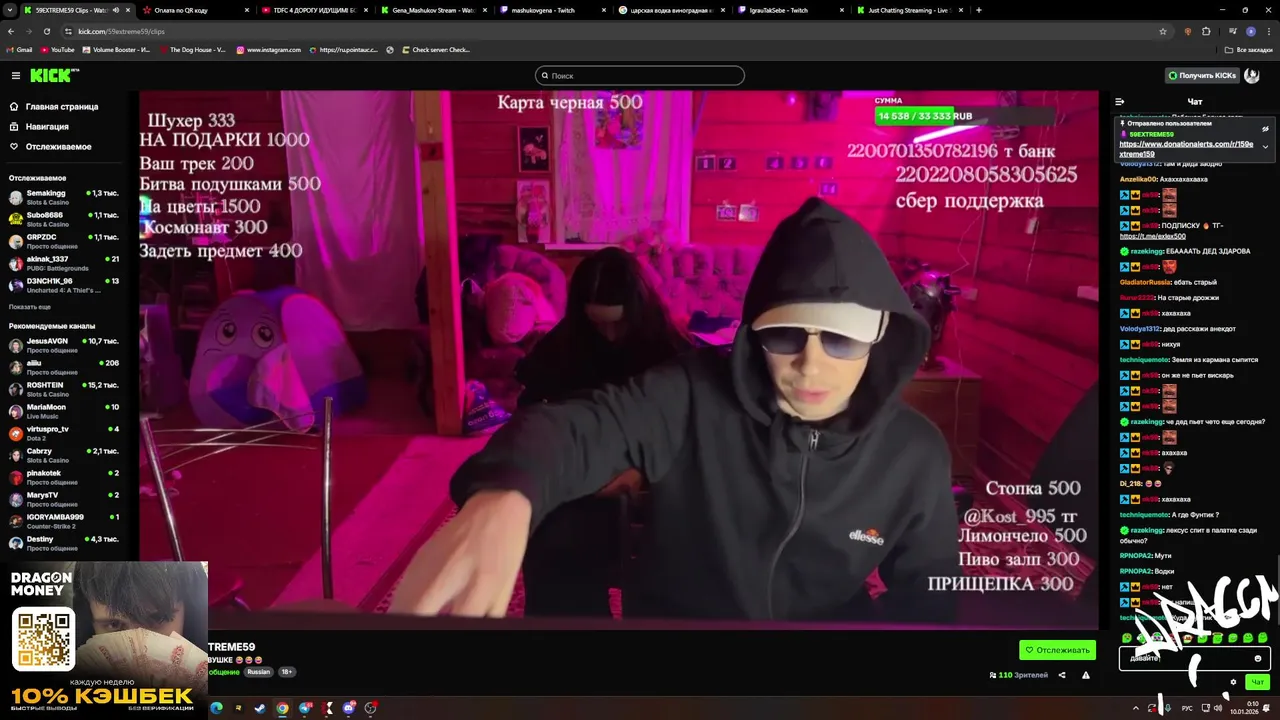Open MariaMoon recommended channel
This screenshot has height=720, width=1280.
tap(63, 411)
